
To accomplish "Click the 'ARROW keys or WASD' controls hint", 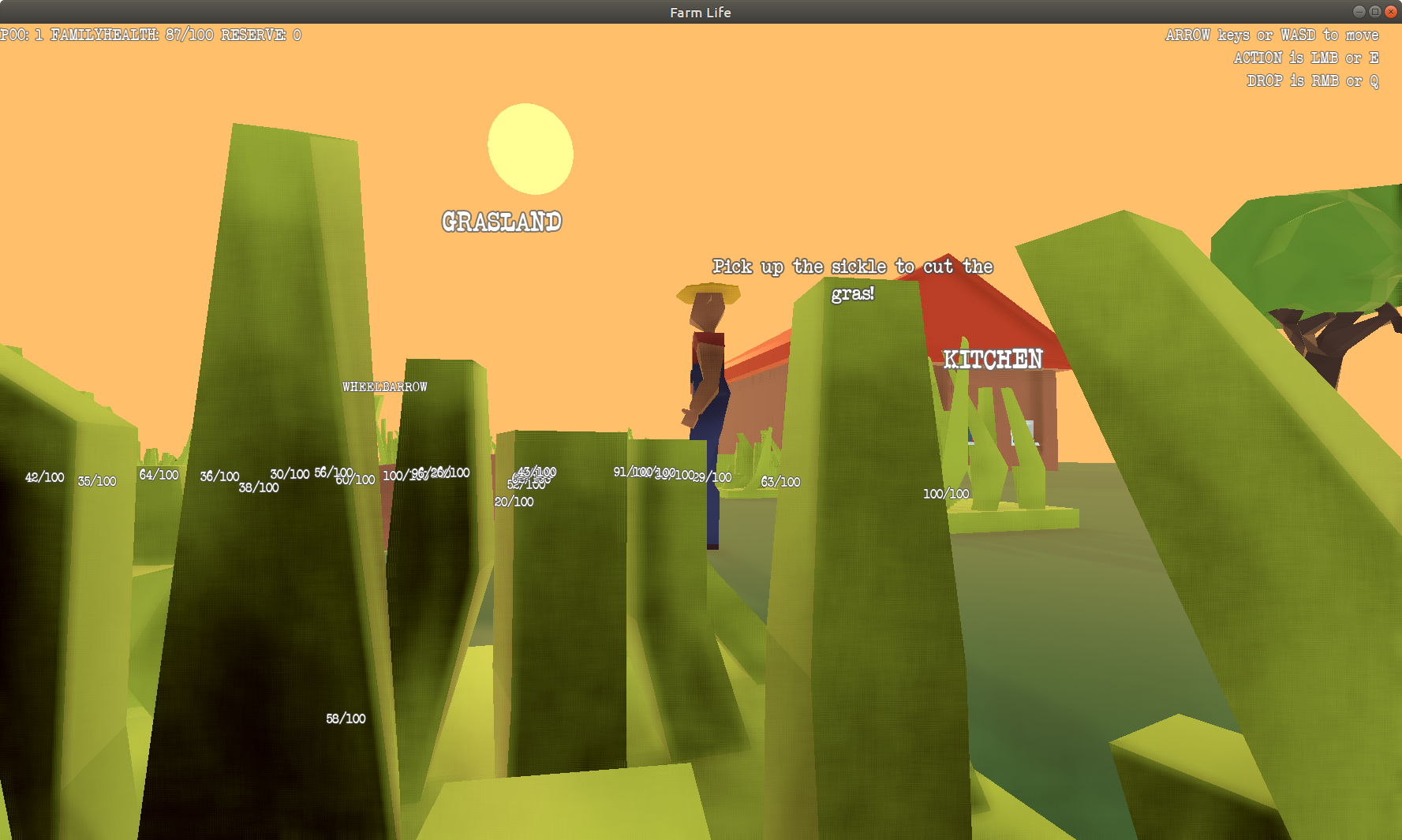I will pos(1272,35).
